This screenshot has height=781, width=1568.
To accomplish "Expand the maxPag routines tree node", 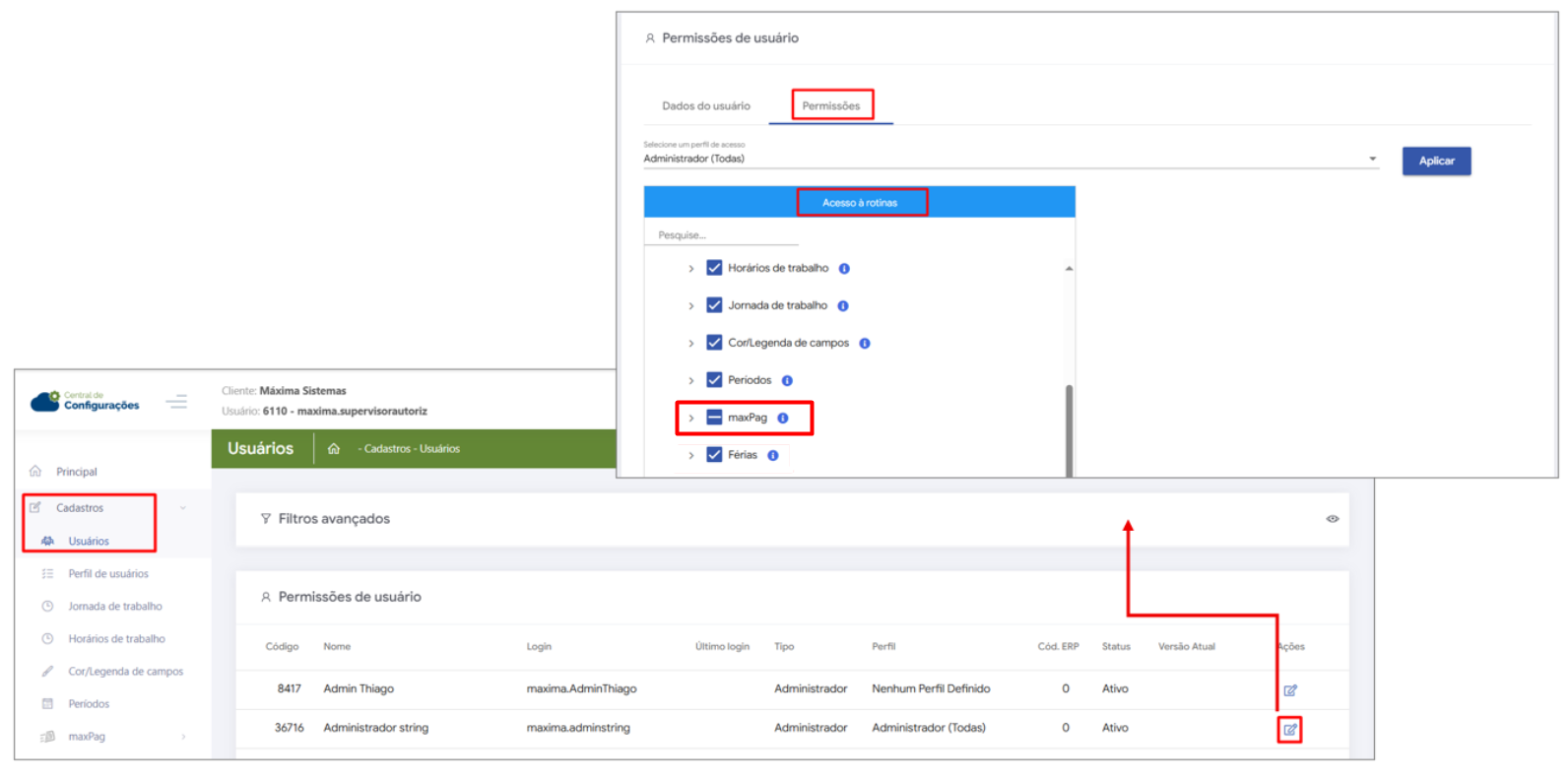I will pyautogui.click(x=690, y=419).
